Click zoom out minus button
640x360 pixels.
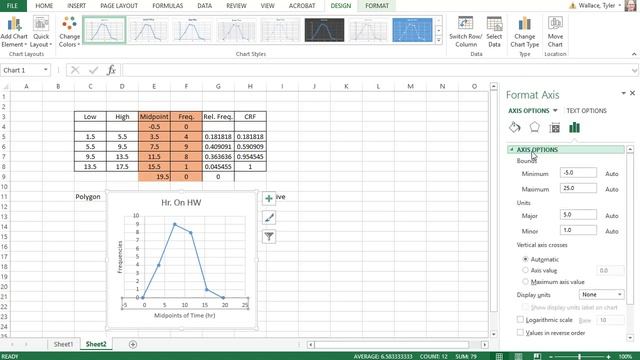coord(551,356)
